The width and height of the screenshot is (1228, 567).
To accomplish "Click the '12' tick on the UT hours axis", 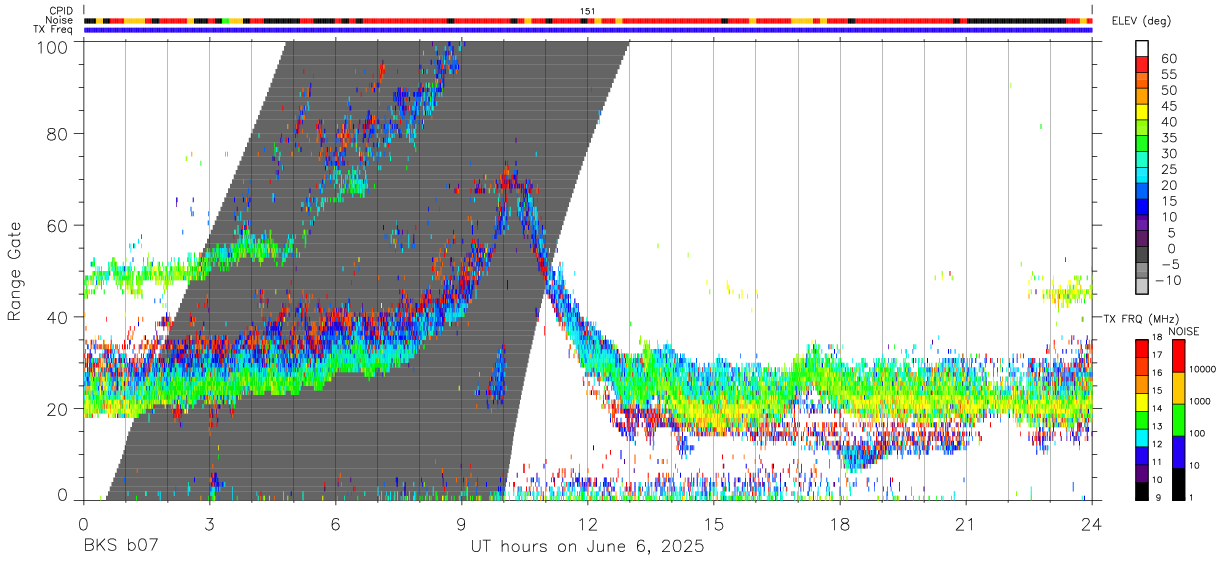I will coord(588,523).
